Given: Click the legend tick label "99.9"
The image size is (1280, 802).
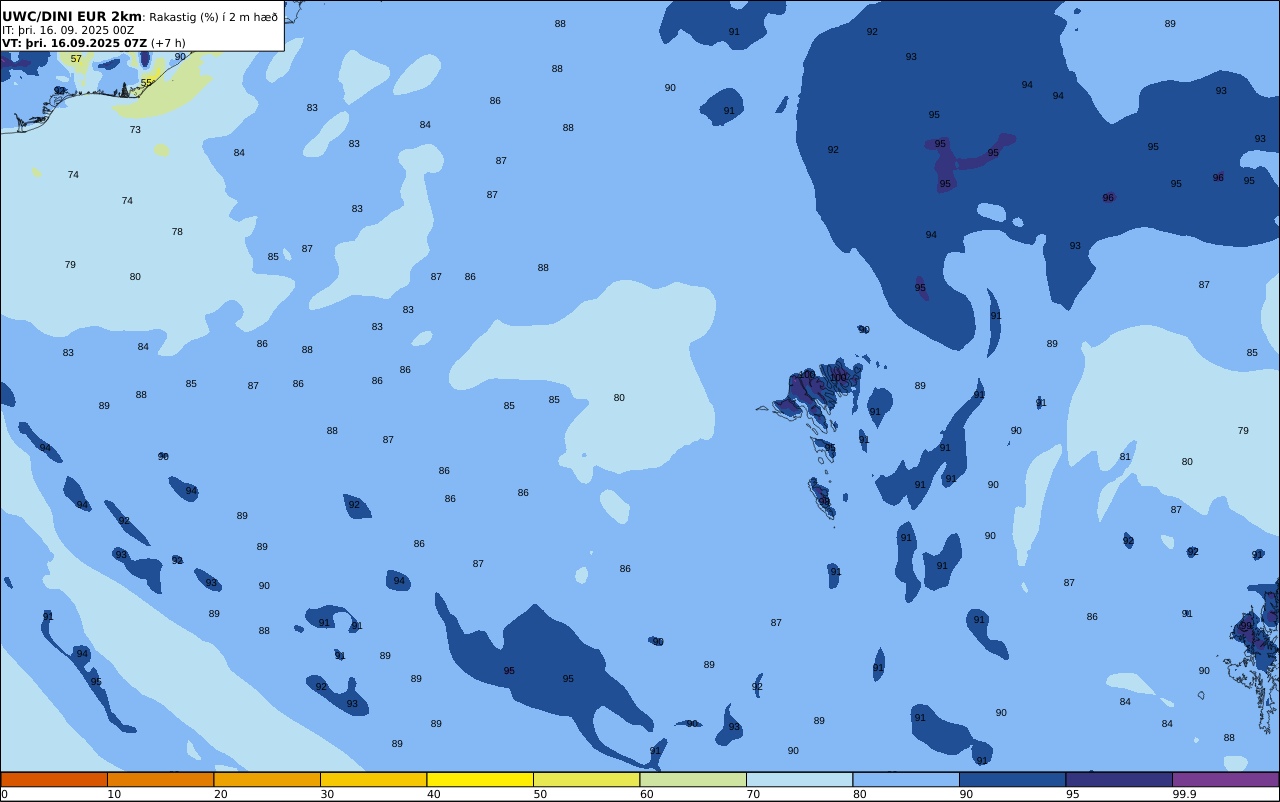Looking at the screenshot, I should coord(1184,794).
